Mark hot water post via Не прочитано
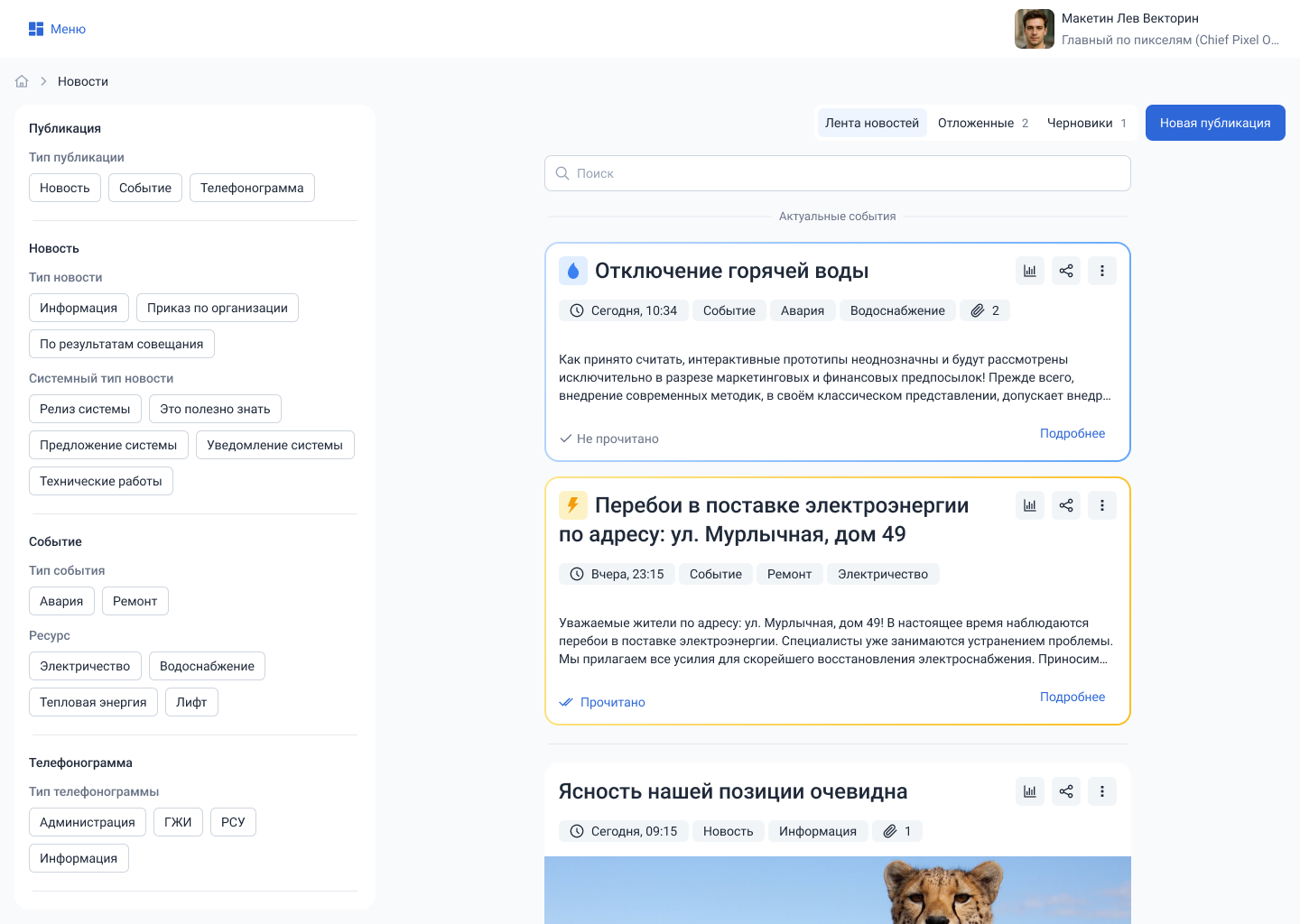The height and width of the screenshot is (924, 1300). click(x=609, y=439)
